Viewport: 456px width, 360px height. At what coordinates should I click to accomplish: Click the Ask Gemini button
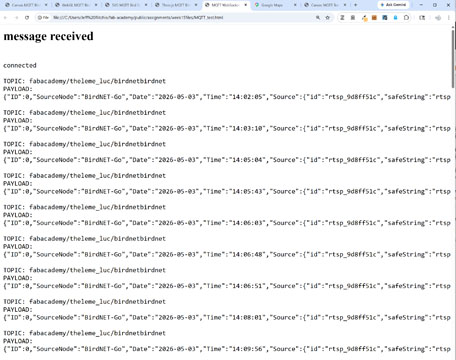point(393,5)
